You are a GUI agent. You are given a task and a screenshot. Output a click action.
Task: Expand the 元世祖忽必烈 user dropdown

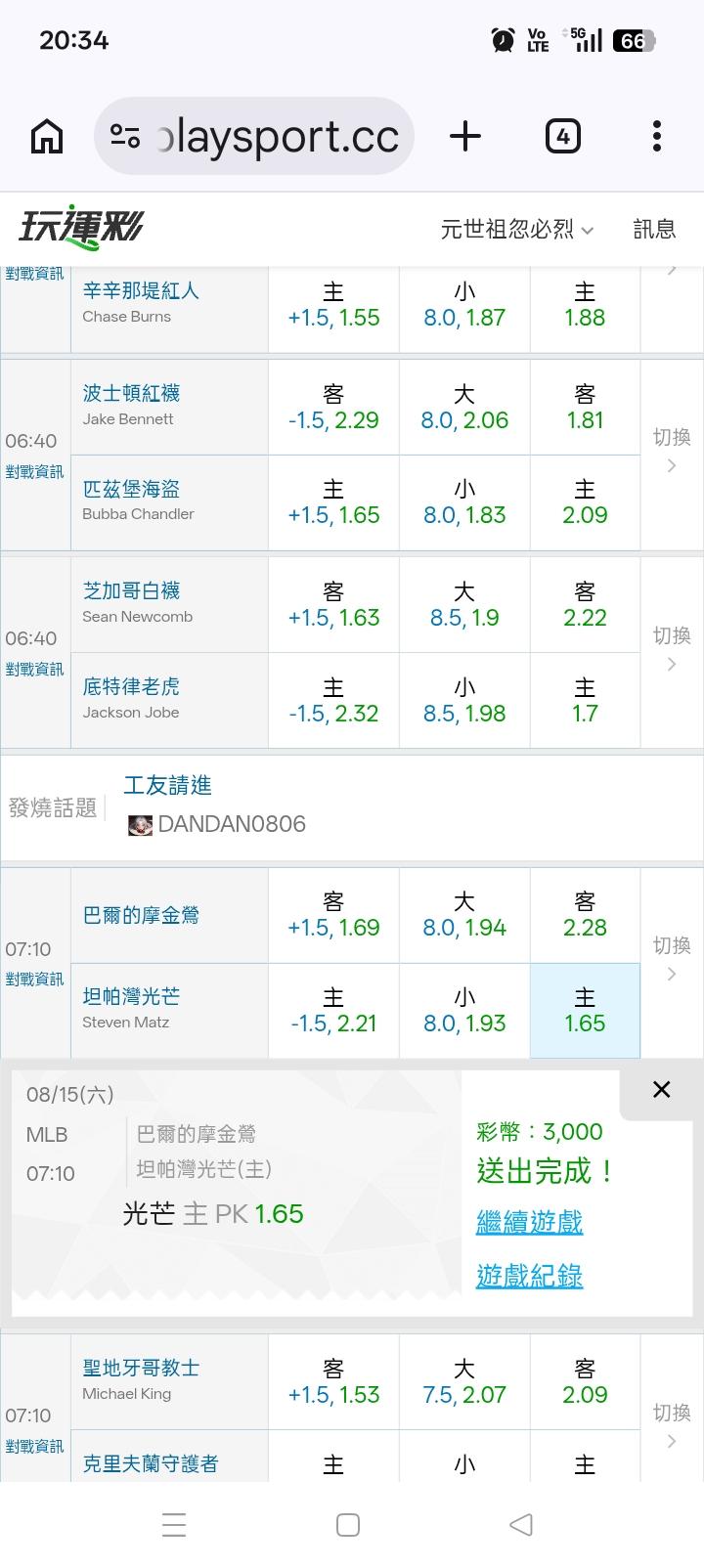(x=517, y=230)
